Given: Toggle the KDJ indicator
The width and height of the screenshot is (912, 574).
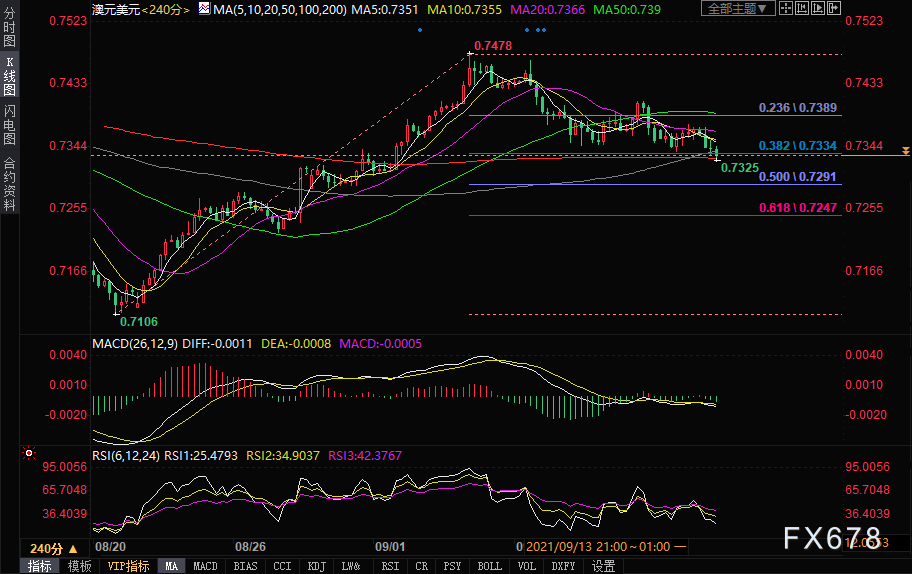Looking at the screenshot, I should 317,566.
